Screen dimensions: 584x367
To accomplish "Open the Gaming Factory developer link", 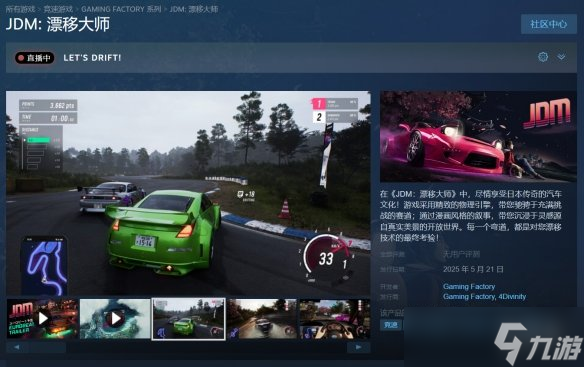I will (469, 287).
